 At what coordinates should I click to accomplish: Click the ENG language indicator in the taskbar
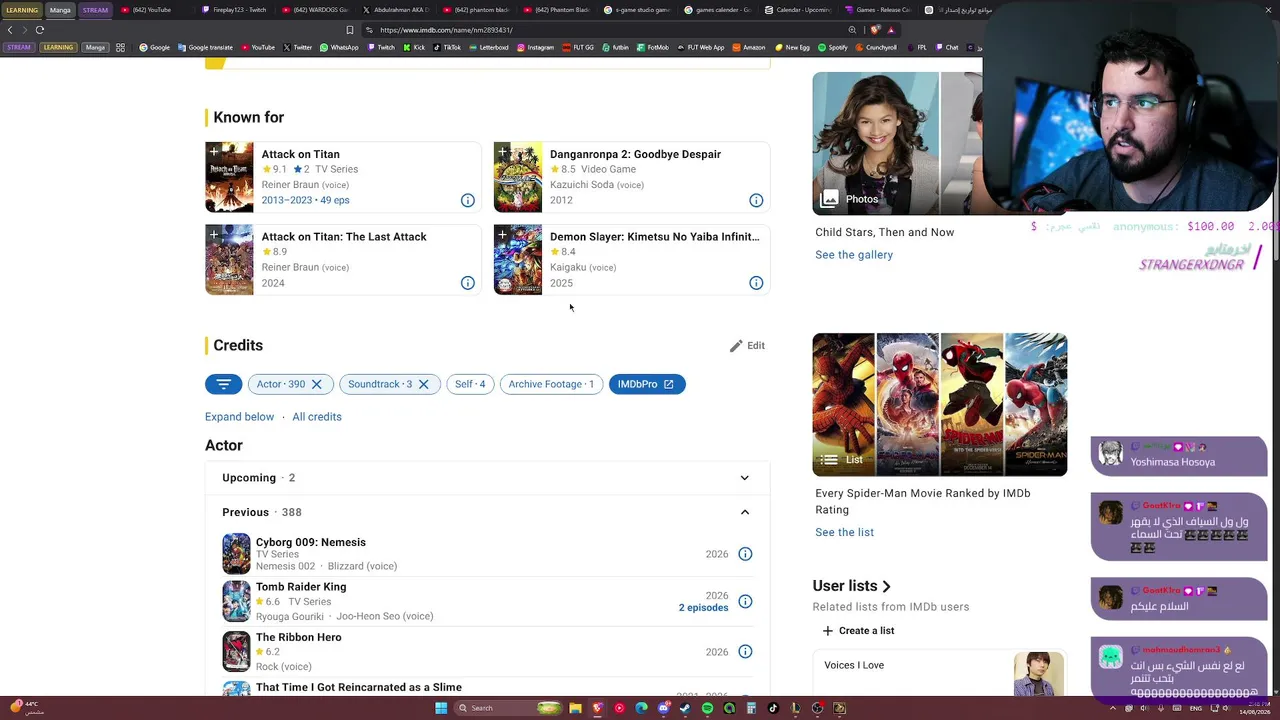(x=1196, y=708)
